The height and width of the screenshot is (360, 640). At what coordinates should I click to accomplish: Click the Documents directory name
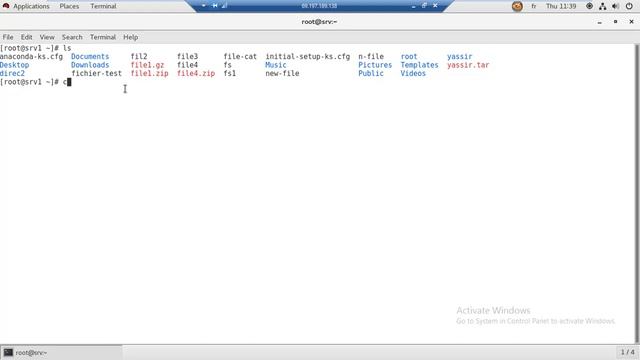90,57
